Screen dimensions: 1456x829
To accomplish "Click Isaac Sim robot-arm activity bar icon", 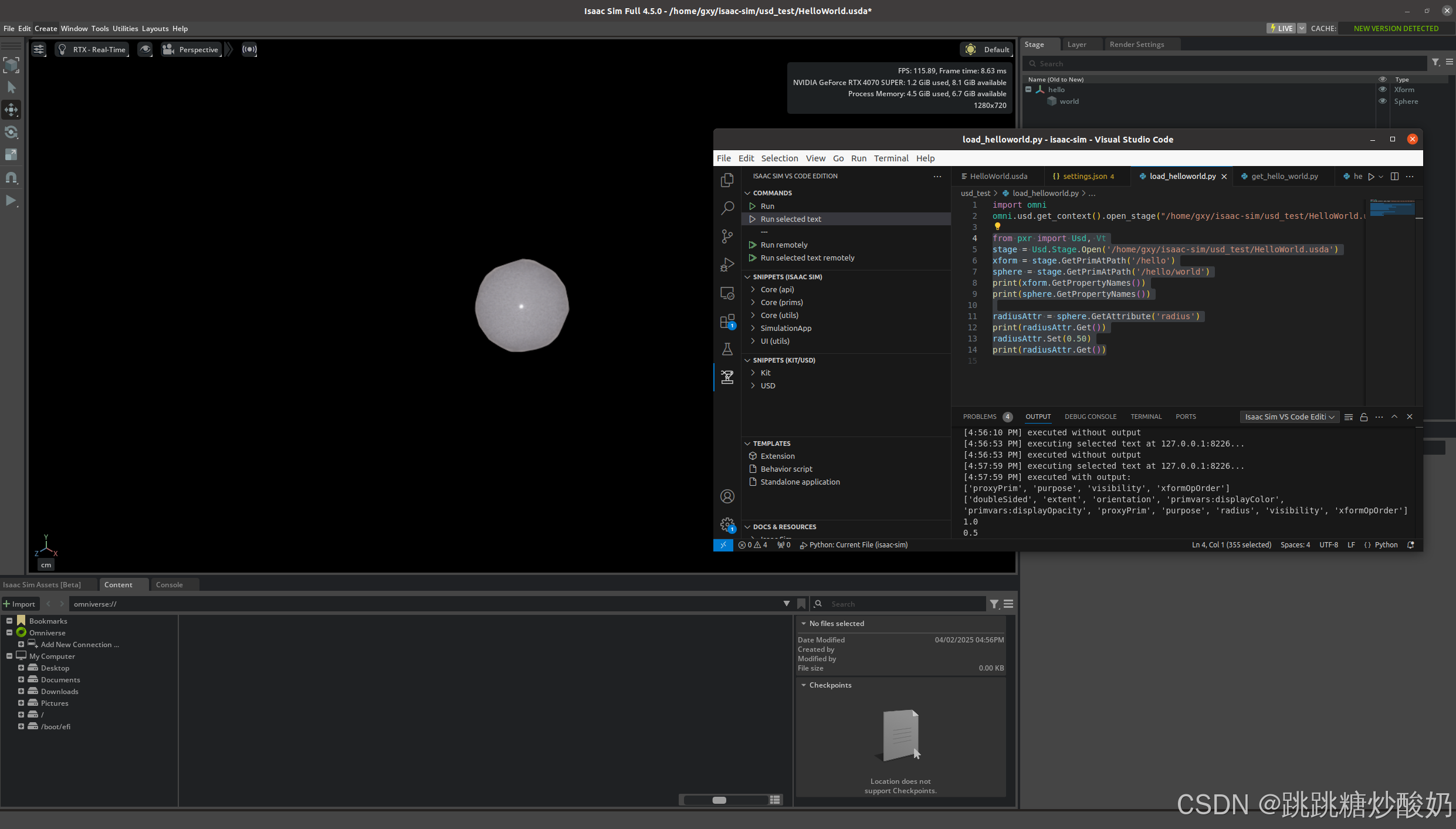I will click(727, 377).
